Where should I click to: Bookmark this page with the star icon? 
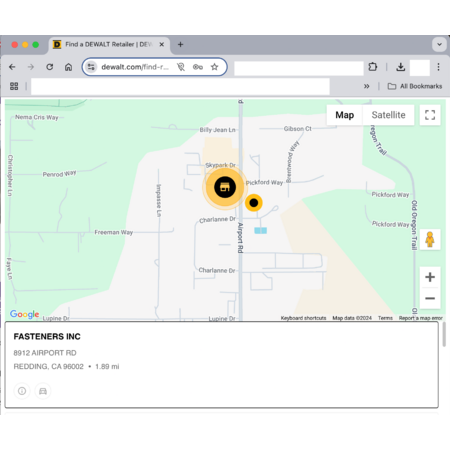(215, 67)
